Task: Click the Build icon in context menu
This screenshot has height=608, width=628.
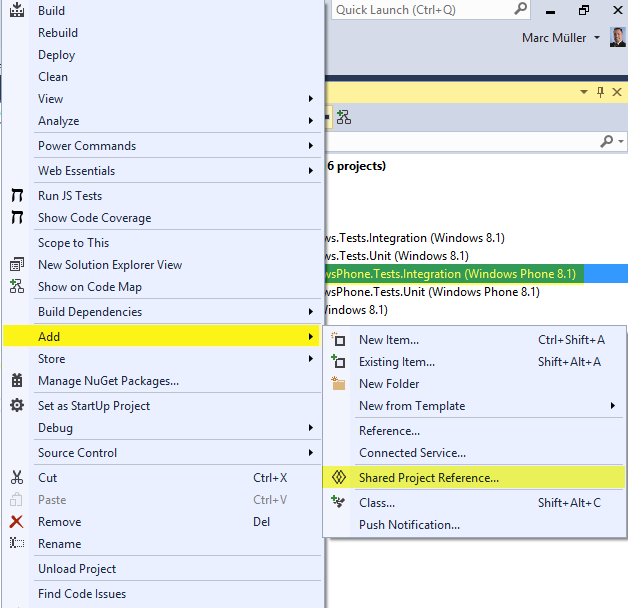Action: [17, 10]
